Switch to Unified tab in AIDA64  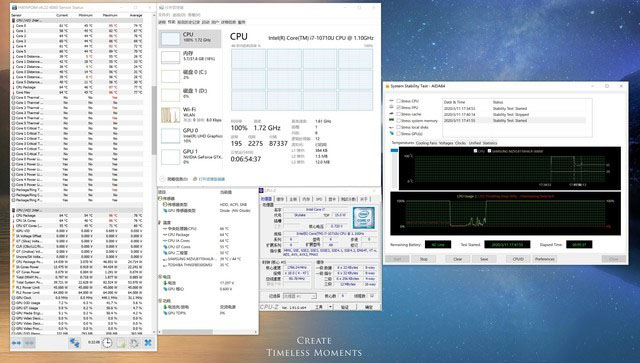(x=475, y=143)
